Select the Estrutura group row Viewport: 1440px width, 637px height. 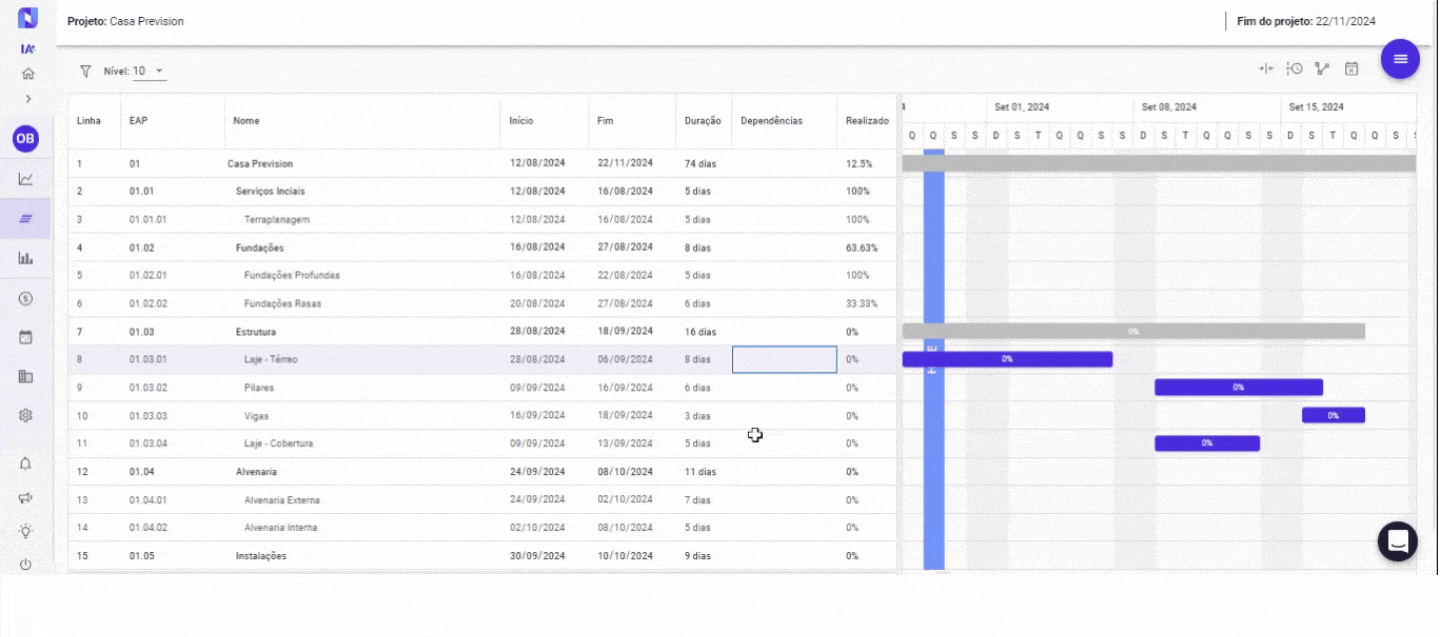[482, 331]
